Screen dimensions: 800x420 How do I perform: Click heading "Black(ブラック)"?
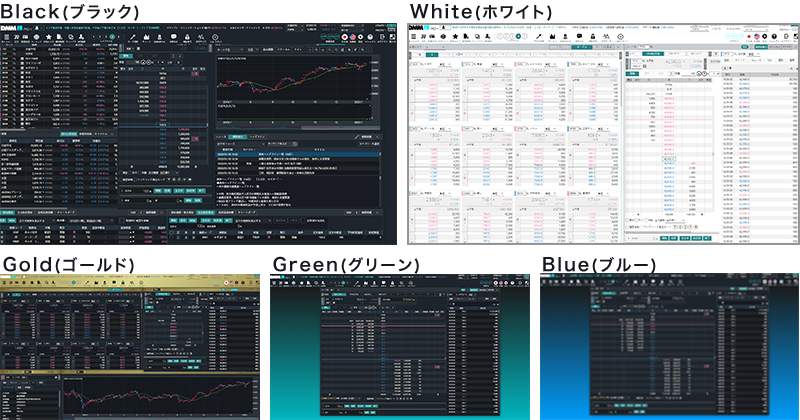70,11
